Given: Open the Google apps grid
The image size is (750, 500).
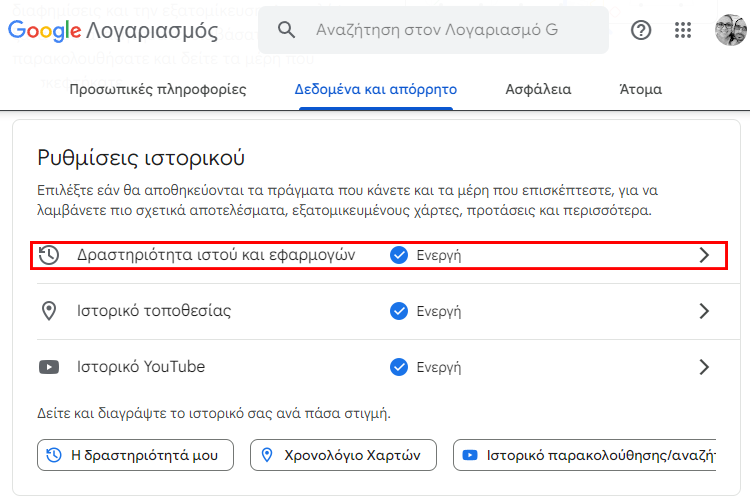Looking at the screenshot, I should [x=683, y=30].
